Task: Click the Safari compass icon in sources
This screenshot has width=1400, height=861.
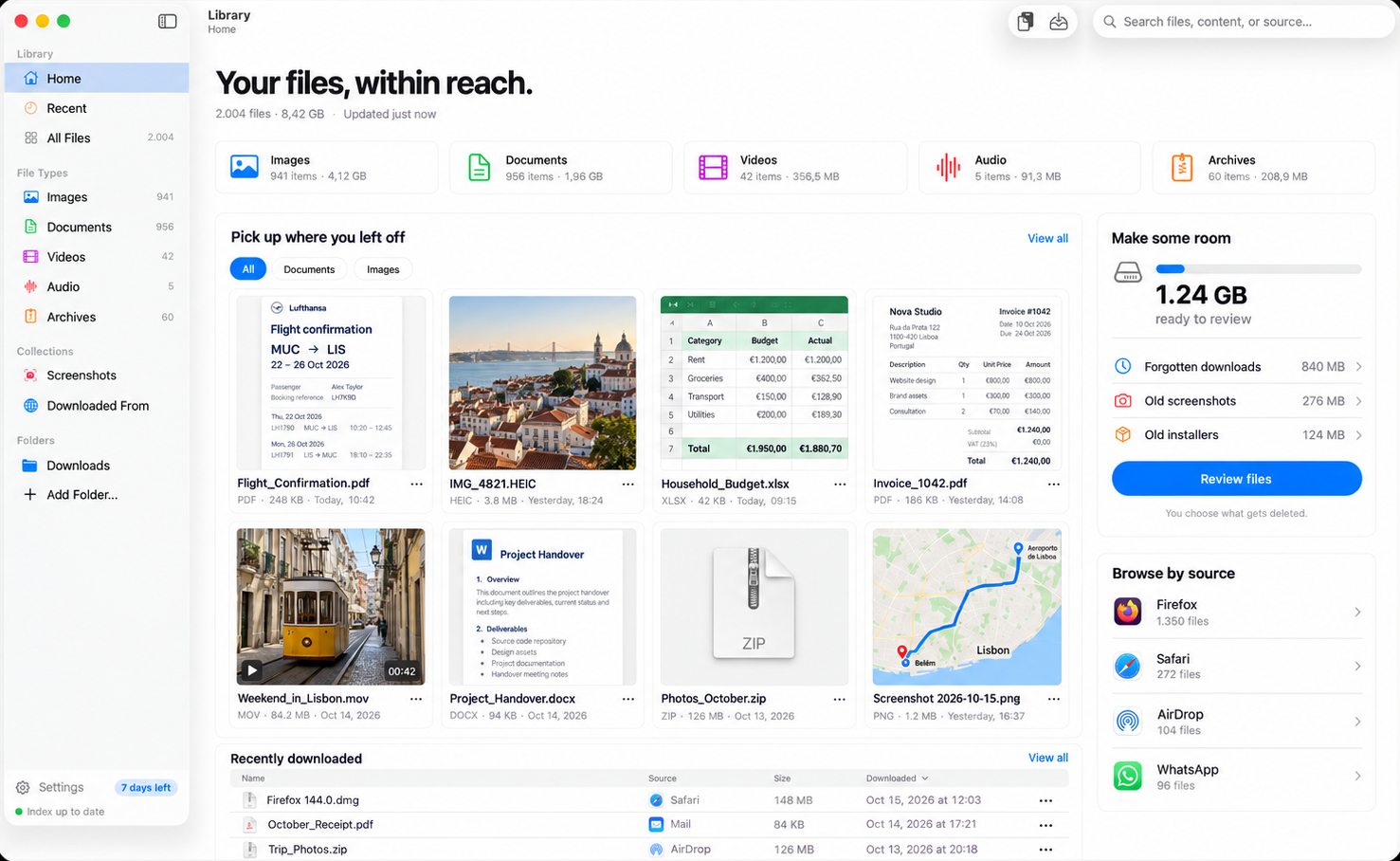Action: click(x=1127, y=666)
